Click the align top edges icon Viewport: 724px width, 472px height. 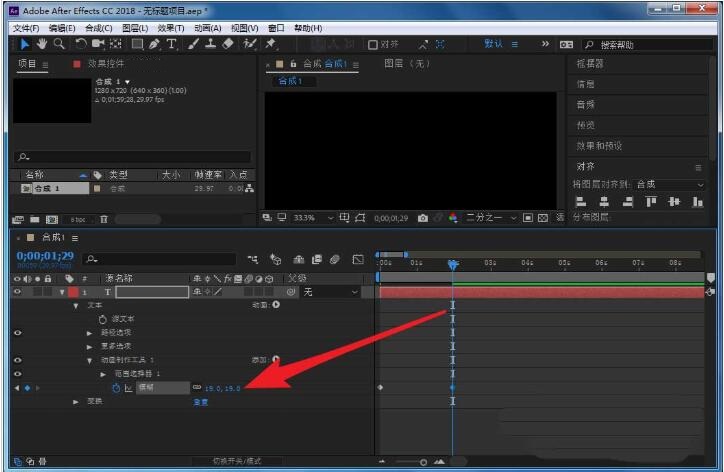pyautogui.click(x=651, y=201)
